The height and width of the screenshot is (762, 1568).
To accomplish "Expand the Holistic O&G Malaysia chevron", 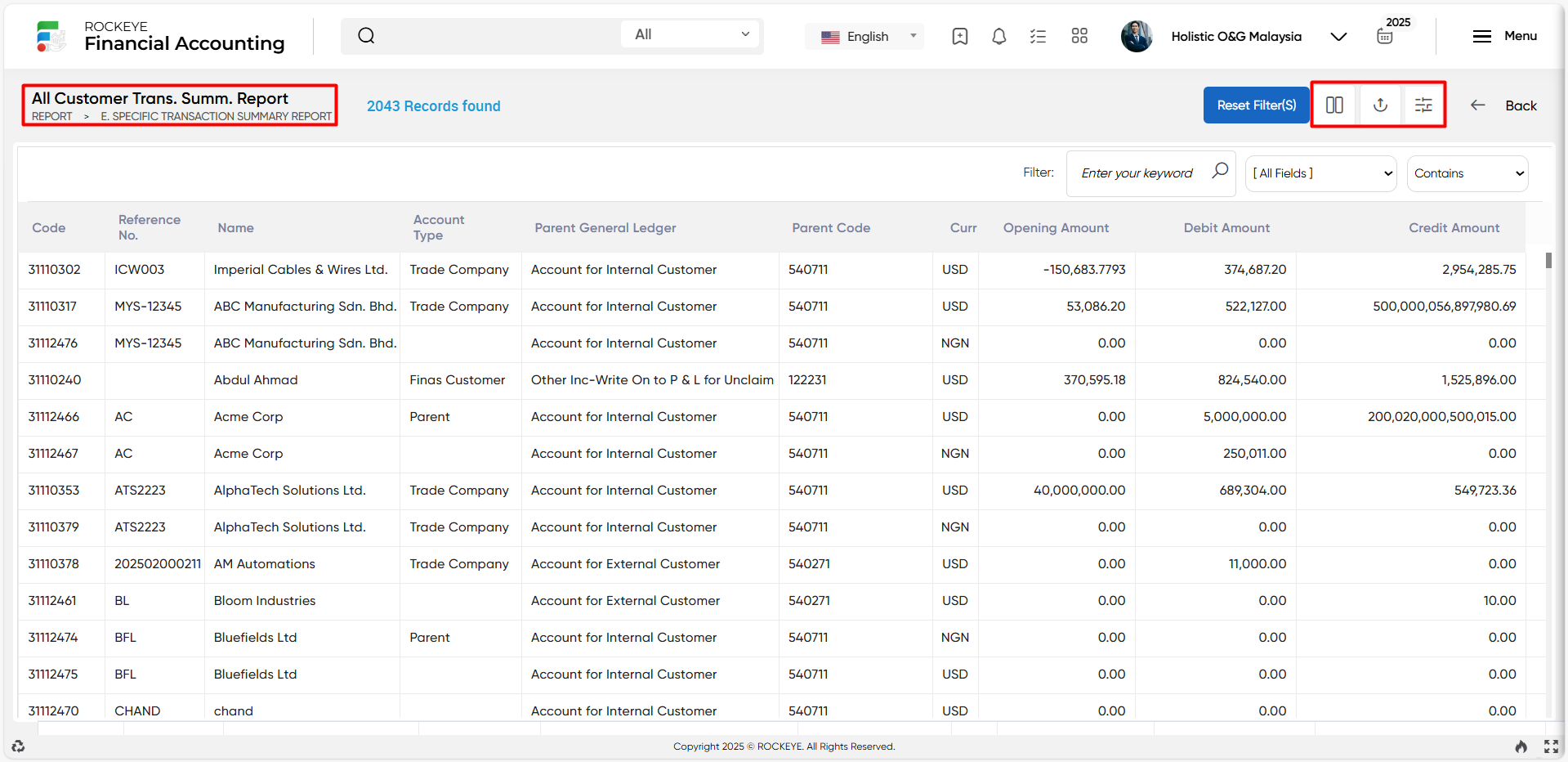I will pyautogui.click(x=1338, y=36).
